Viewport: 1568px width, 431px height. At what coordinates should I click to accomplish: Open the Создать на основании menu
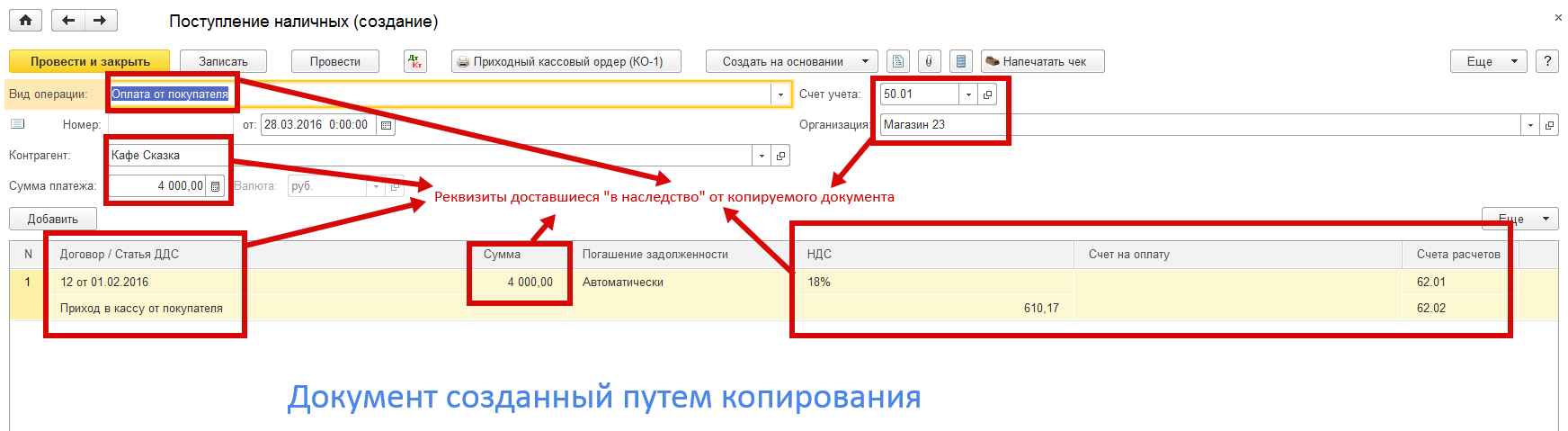click(x=791, y=61)
